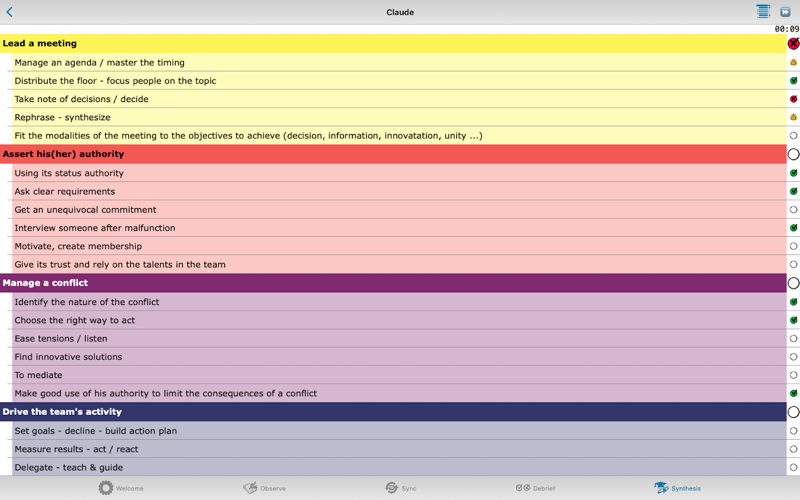Toggle circle on To mediate row
Viewport: 800px width, 500px height.
click(x=793, y=376)
